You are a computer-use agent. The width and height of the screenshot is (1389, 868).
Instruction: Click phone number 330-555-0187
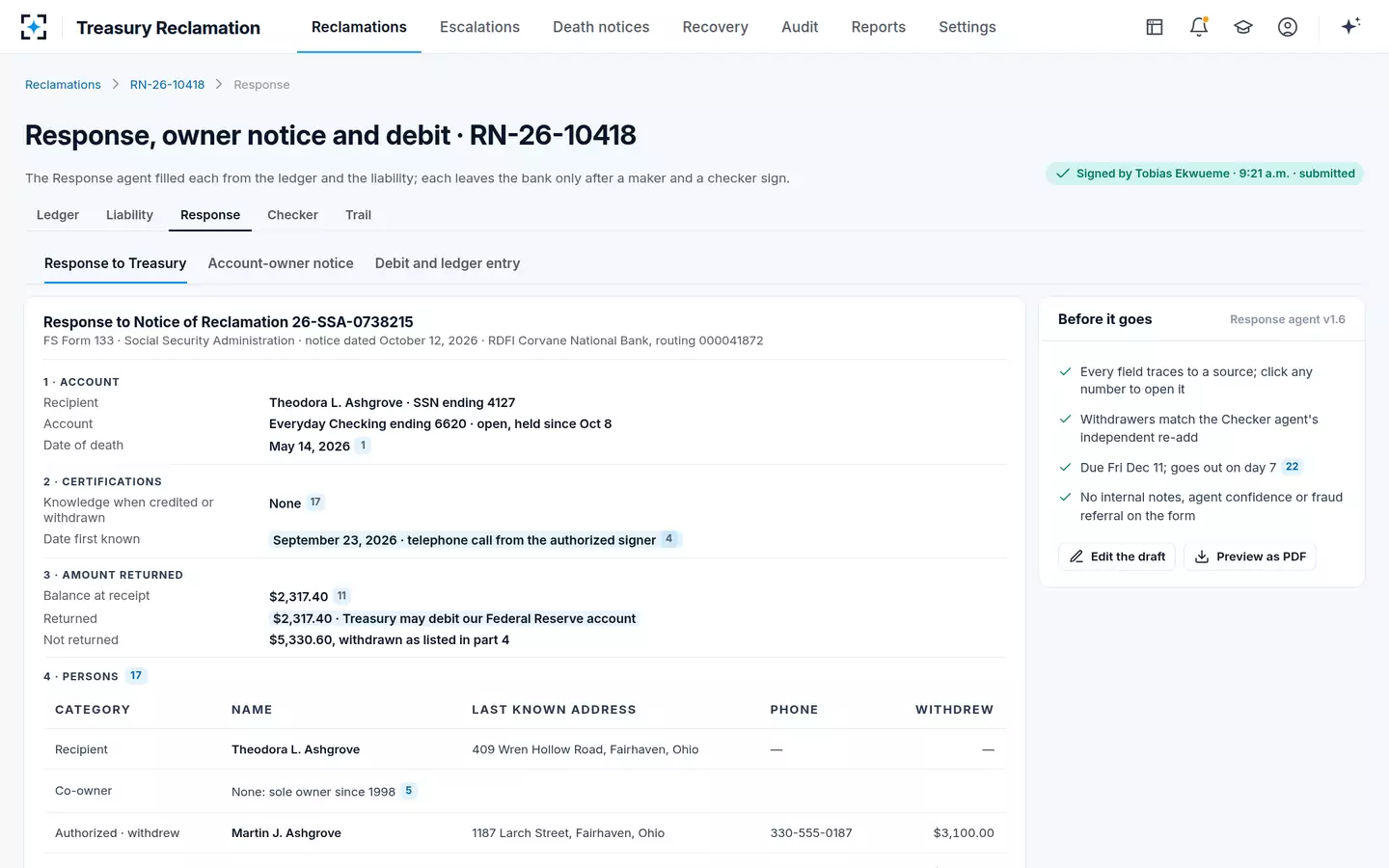coord(811,833)
